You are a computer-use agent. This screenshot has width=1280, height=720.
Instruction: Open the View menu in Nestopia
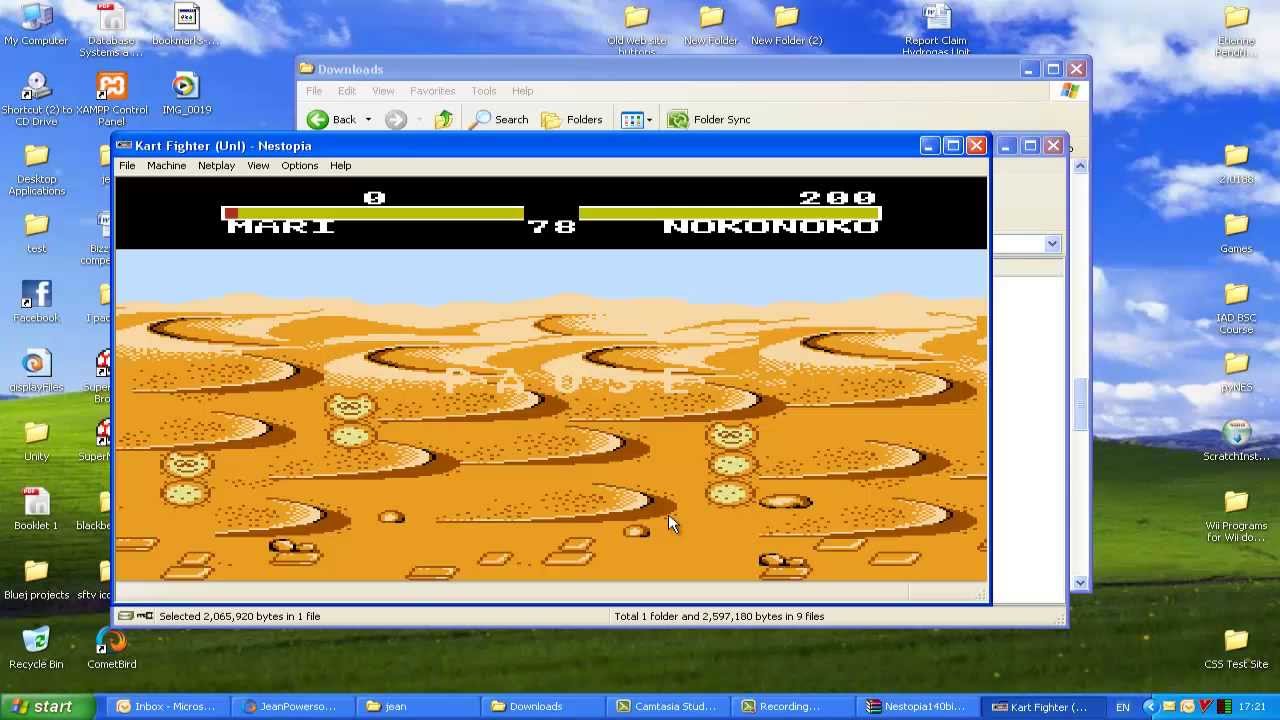tap(258, 166)
